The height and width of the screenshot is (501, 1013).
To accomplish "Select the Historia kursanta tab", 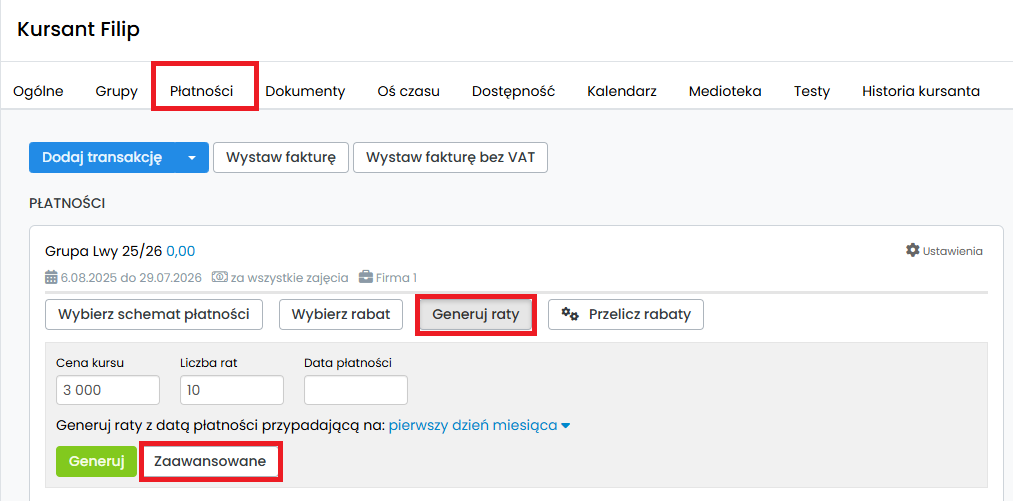I will [x=920, y=91].
